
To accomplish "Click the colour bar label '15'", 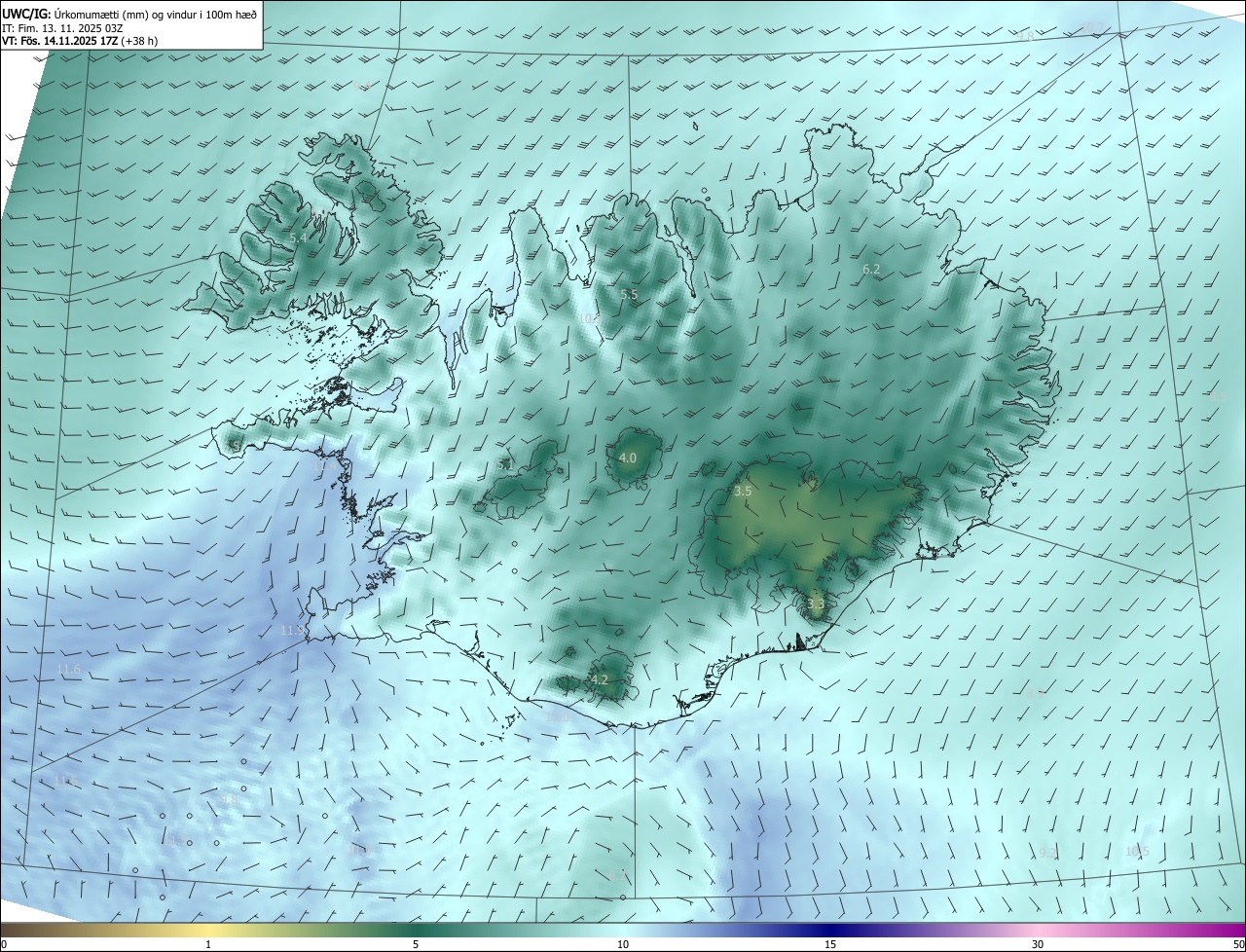I will 830,945.
